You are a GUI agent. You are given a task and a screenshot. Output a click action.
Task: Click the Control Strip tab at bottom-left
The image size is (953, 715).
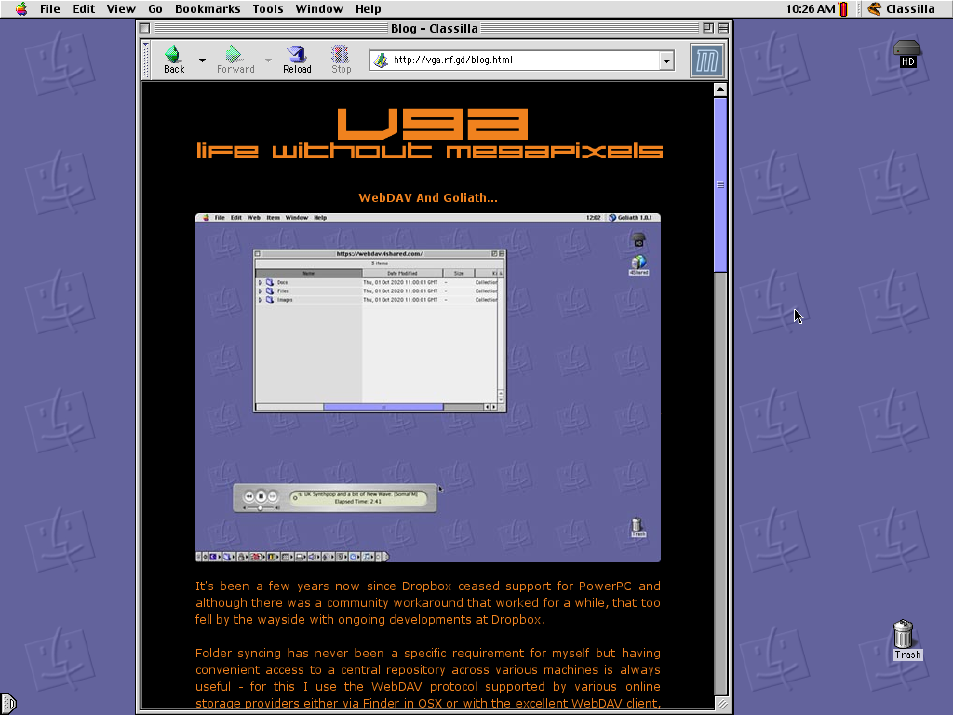click(9, 704)
